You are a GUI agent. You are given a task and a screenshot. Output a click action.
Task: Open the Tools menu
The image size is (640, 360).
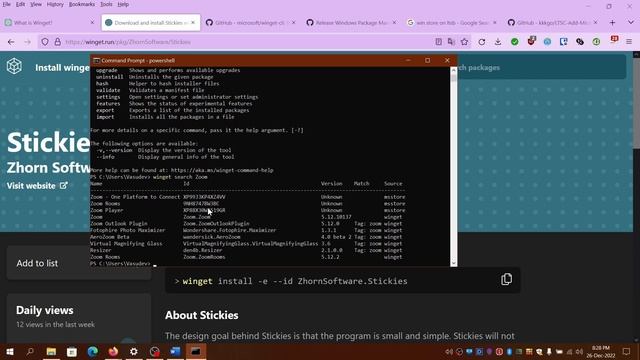coord(106,4)
